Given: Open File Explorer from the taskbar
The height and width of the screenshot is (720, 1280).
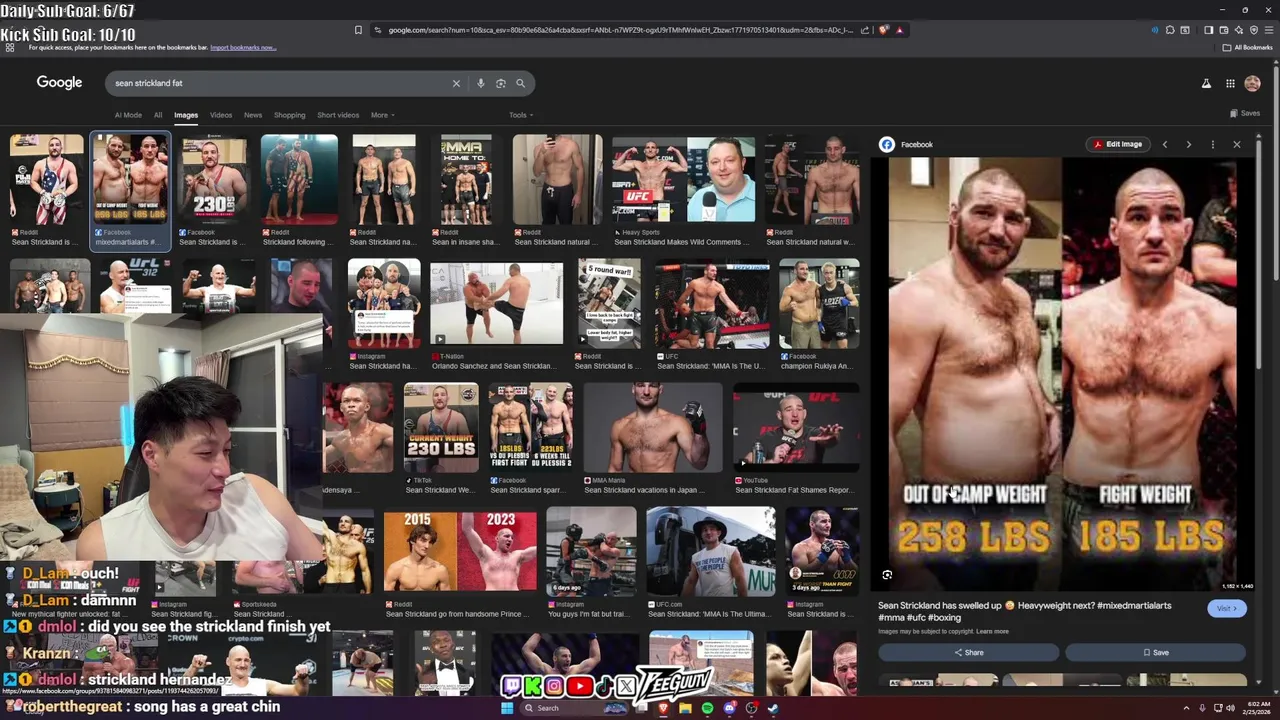Looking at the screenshot, I should pyautogui.click(x=685, y=708).
